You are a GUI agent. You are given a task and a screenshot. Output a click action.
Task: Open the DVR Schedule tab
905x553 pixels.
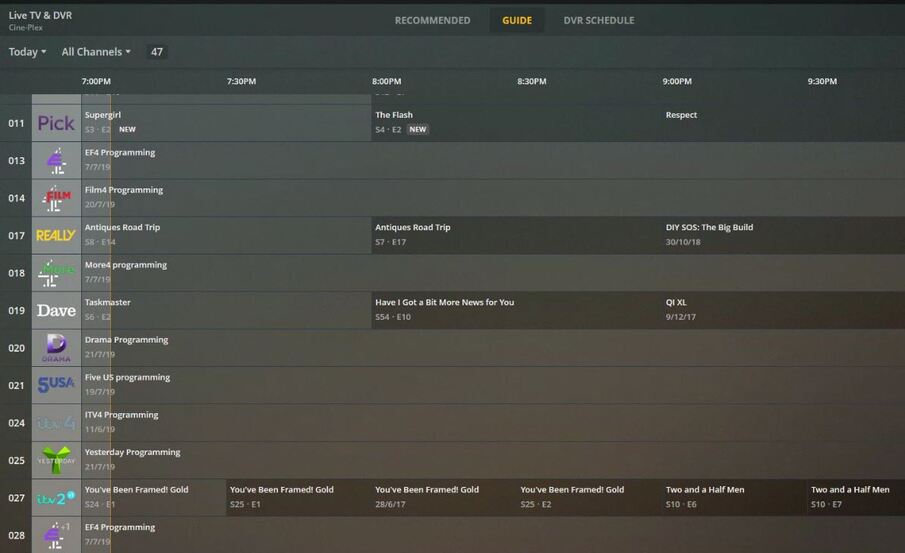599,20
